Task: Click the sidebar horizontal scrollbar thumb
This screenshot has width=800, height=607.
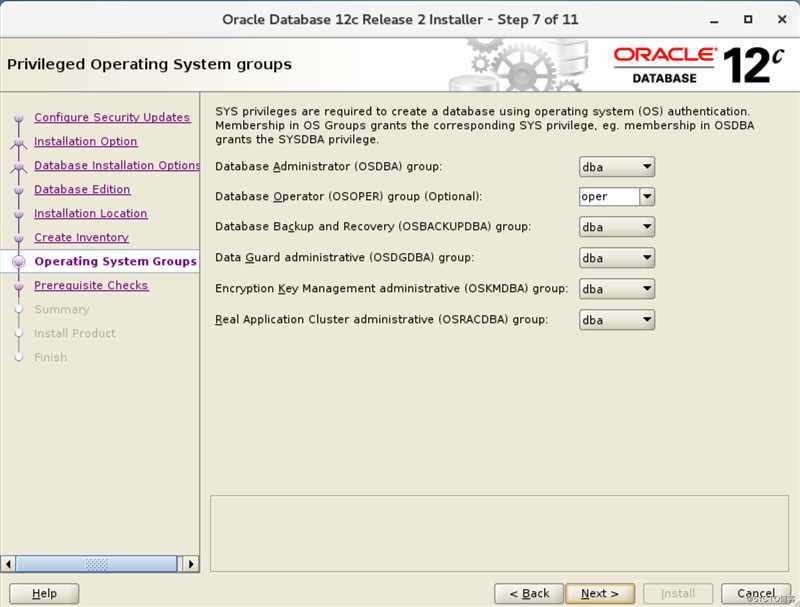Action: 96,564
